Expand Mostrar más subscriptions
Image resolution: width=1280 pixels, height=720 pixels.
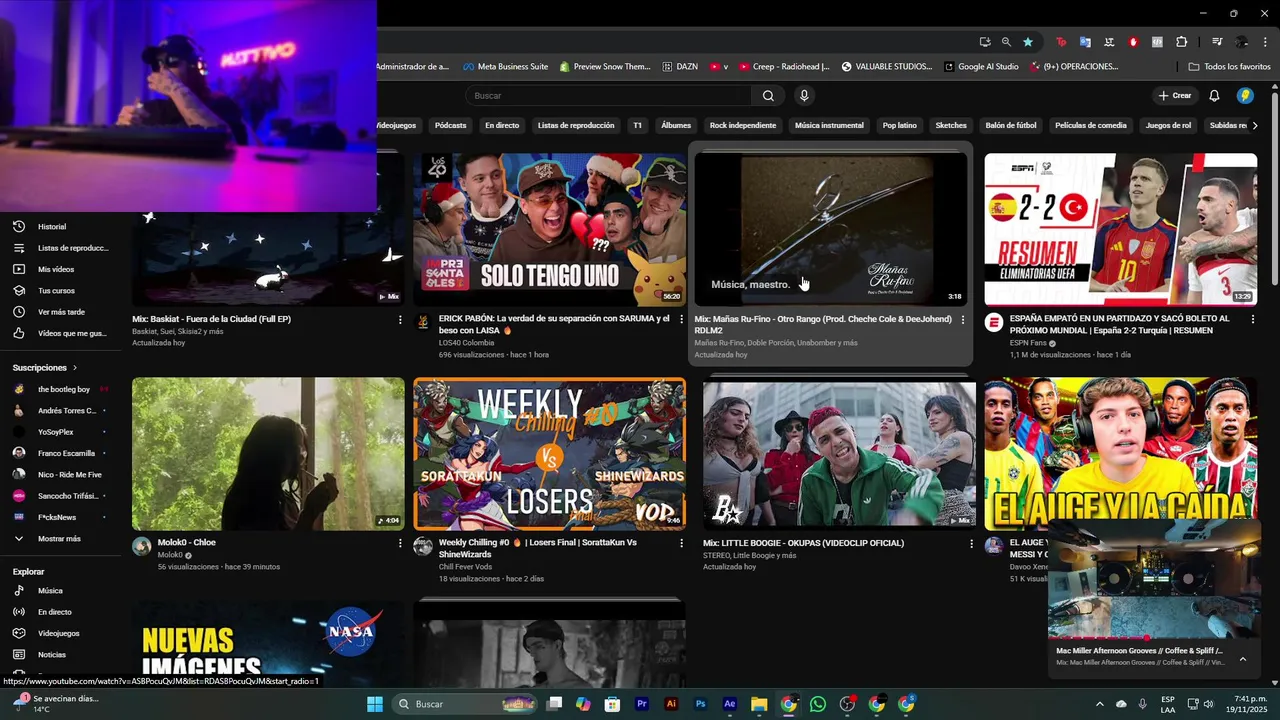60,539
